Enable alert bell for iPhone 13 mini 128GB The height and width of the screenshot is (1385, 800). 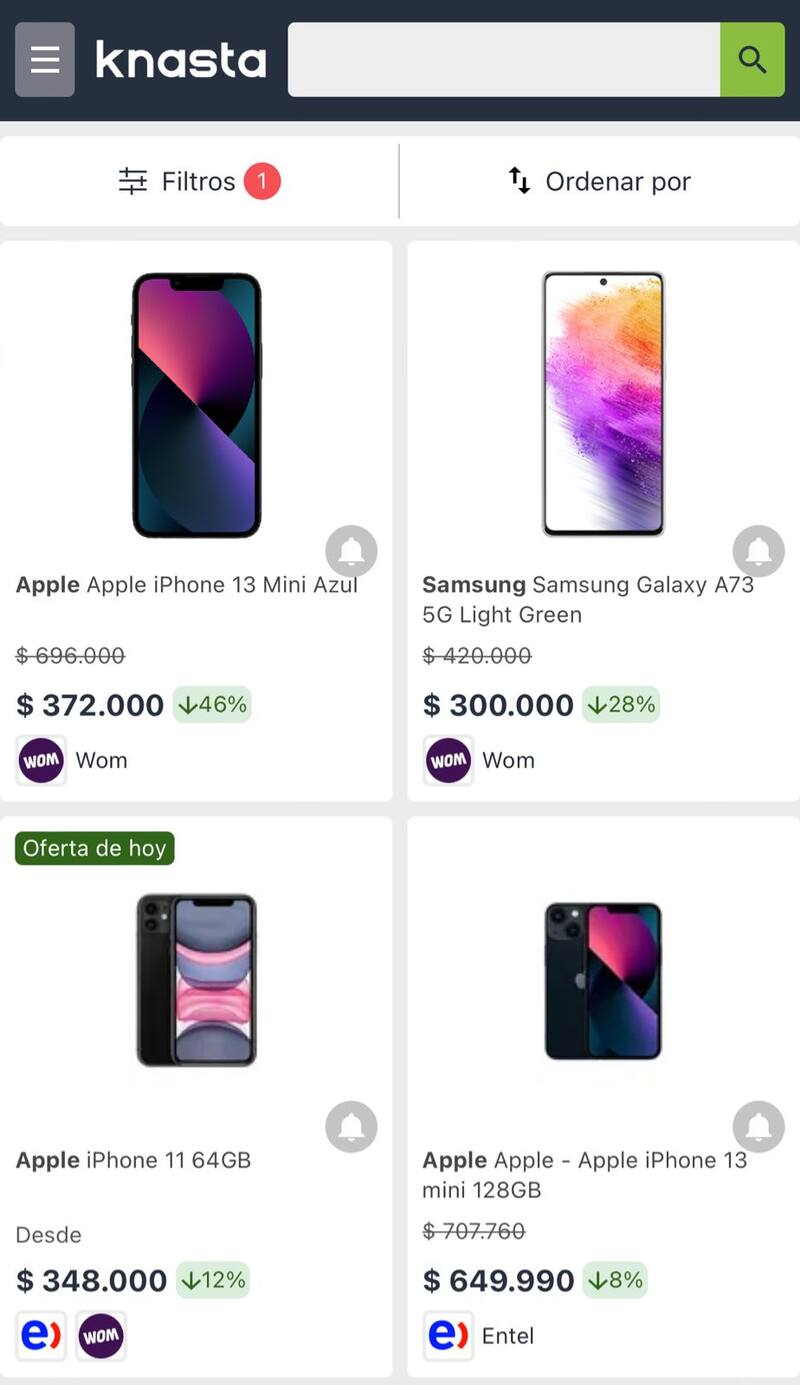click(758, 1127)
